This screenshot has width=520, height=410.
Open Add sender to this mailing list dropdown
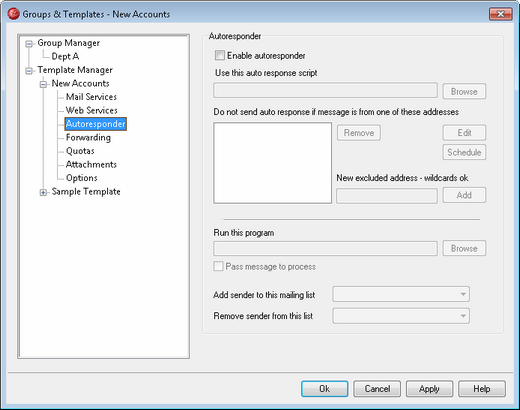pyautogui.click(x=401, y=294)
